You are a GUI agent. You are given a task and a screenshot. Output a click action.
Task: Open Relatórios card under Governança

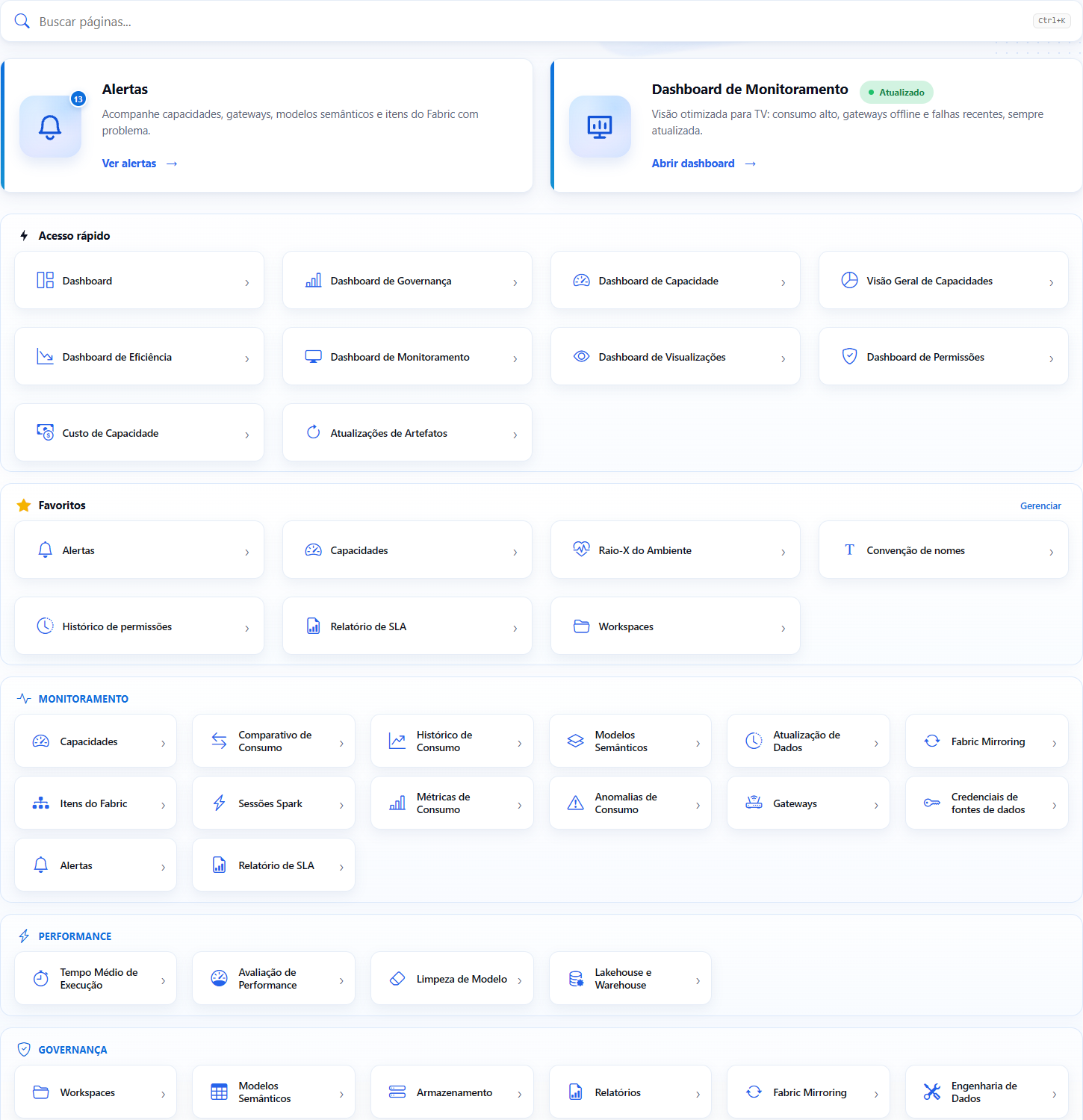(x=630, y=1092)
